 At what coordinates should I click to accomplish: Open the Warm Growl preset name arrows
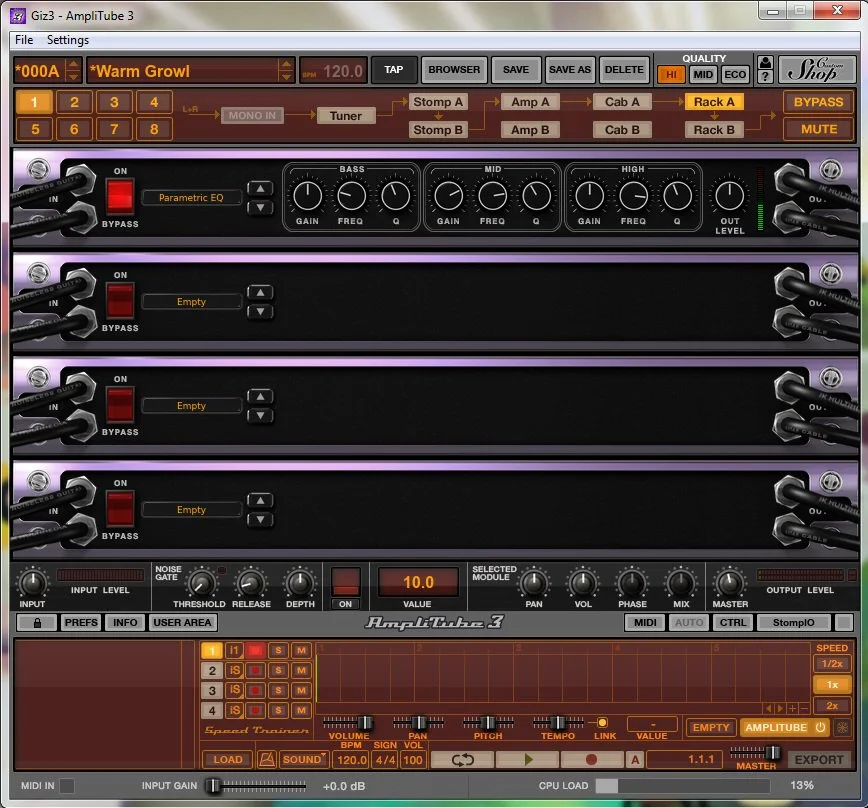(286, 70)
